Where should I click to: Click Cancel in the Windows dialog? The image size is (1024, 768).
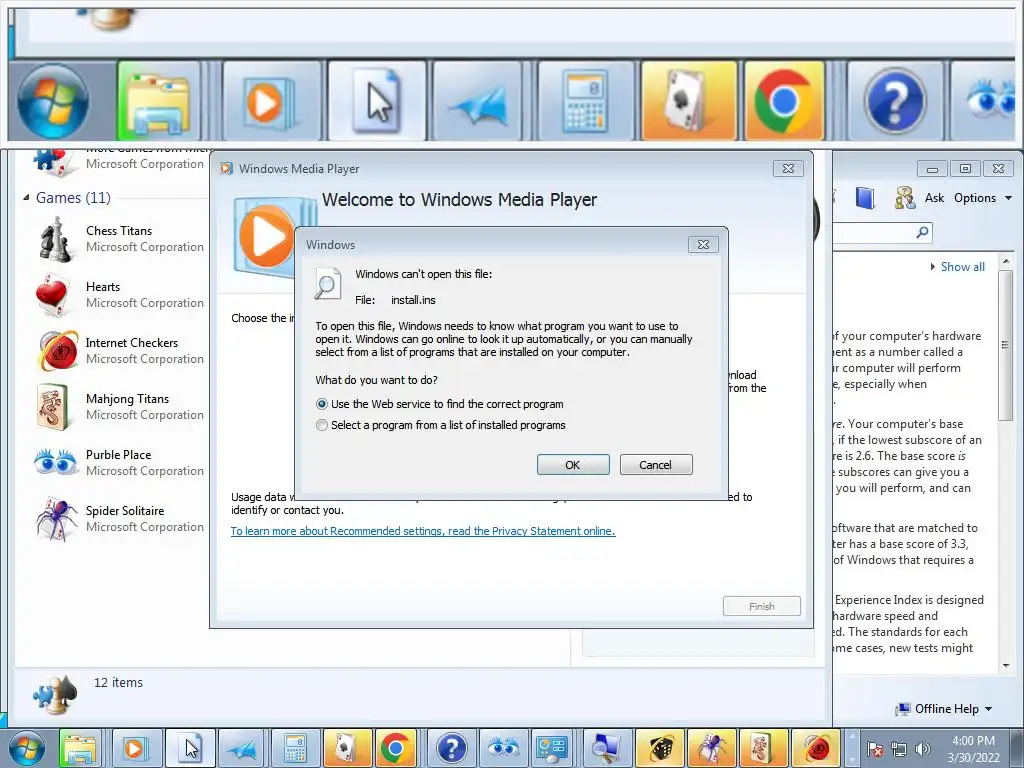pyautogui.click(x=656, y=465)
